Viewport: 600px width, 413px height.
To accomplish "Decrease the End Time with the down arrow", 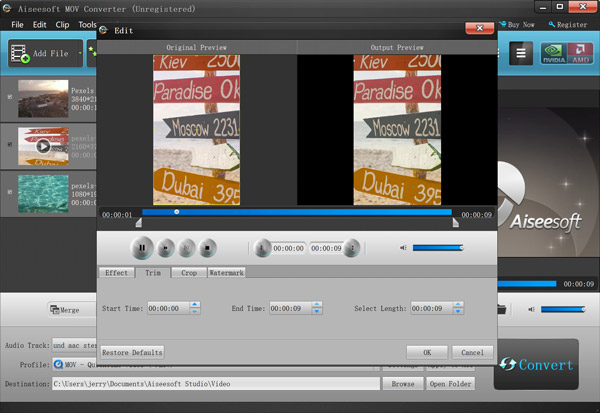I will [316, 311].
